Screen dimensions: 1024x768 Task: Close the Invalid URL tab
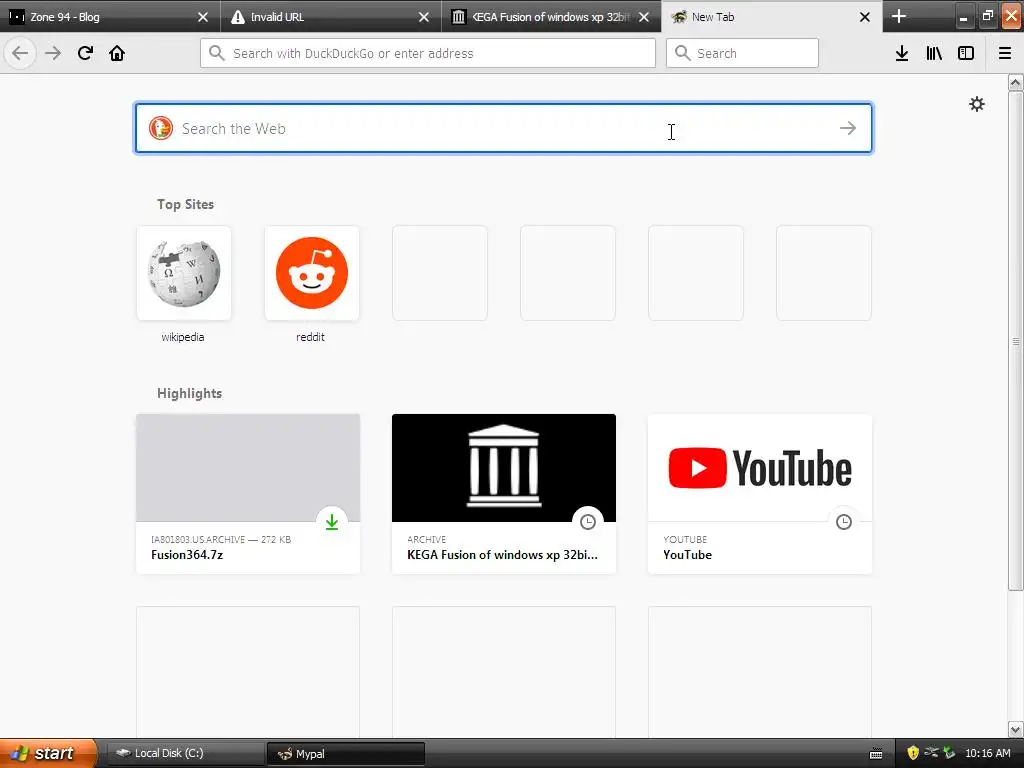pos(424,17)
